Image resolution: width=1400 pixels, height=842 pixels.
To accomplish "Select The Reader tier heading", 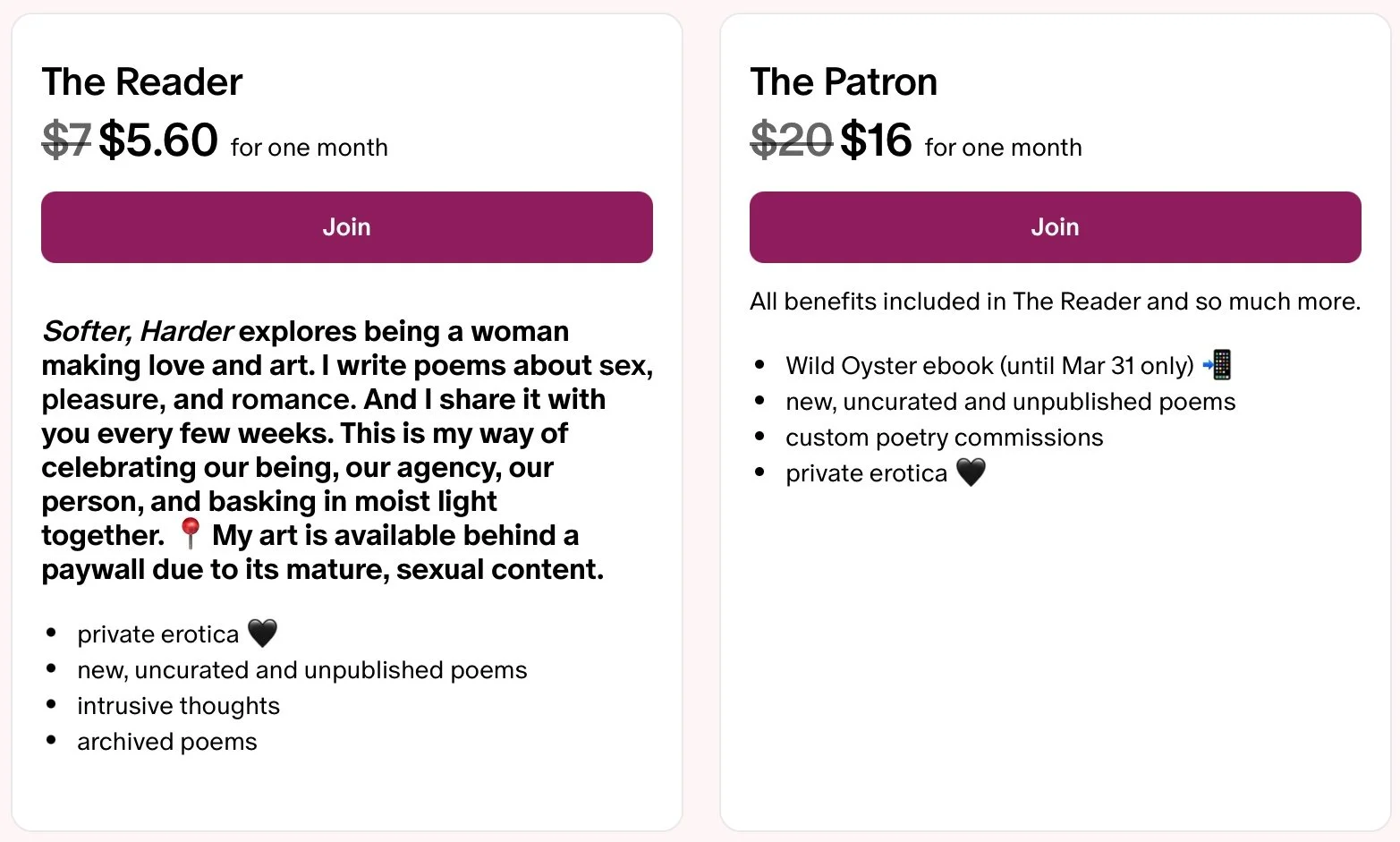I will point(142,82).
